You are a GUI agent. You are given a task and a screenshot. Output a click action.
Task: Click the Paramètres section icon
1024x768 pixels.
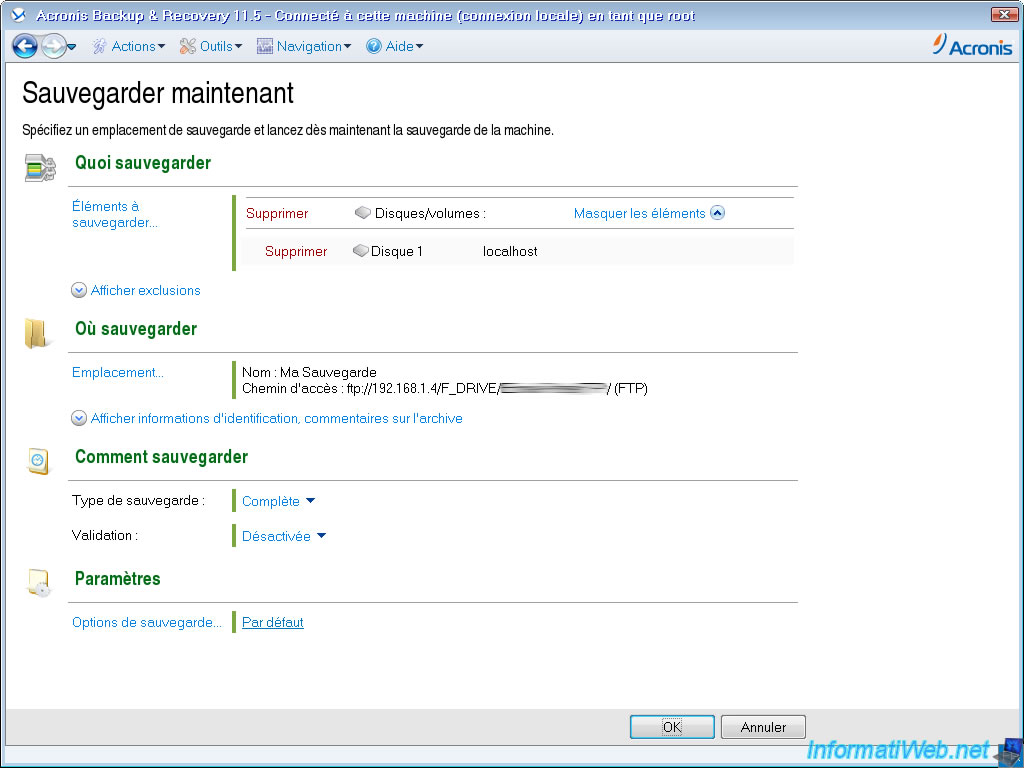(x=38, y=583)
